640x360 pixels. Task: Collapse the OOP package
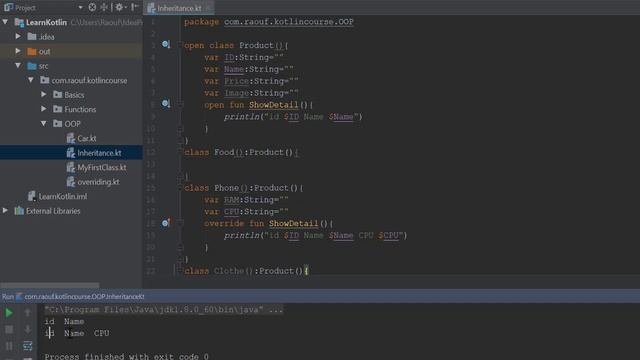(x=44, y=123)
